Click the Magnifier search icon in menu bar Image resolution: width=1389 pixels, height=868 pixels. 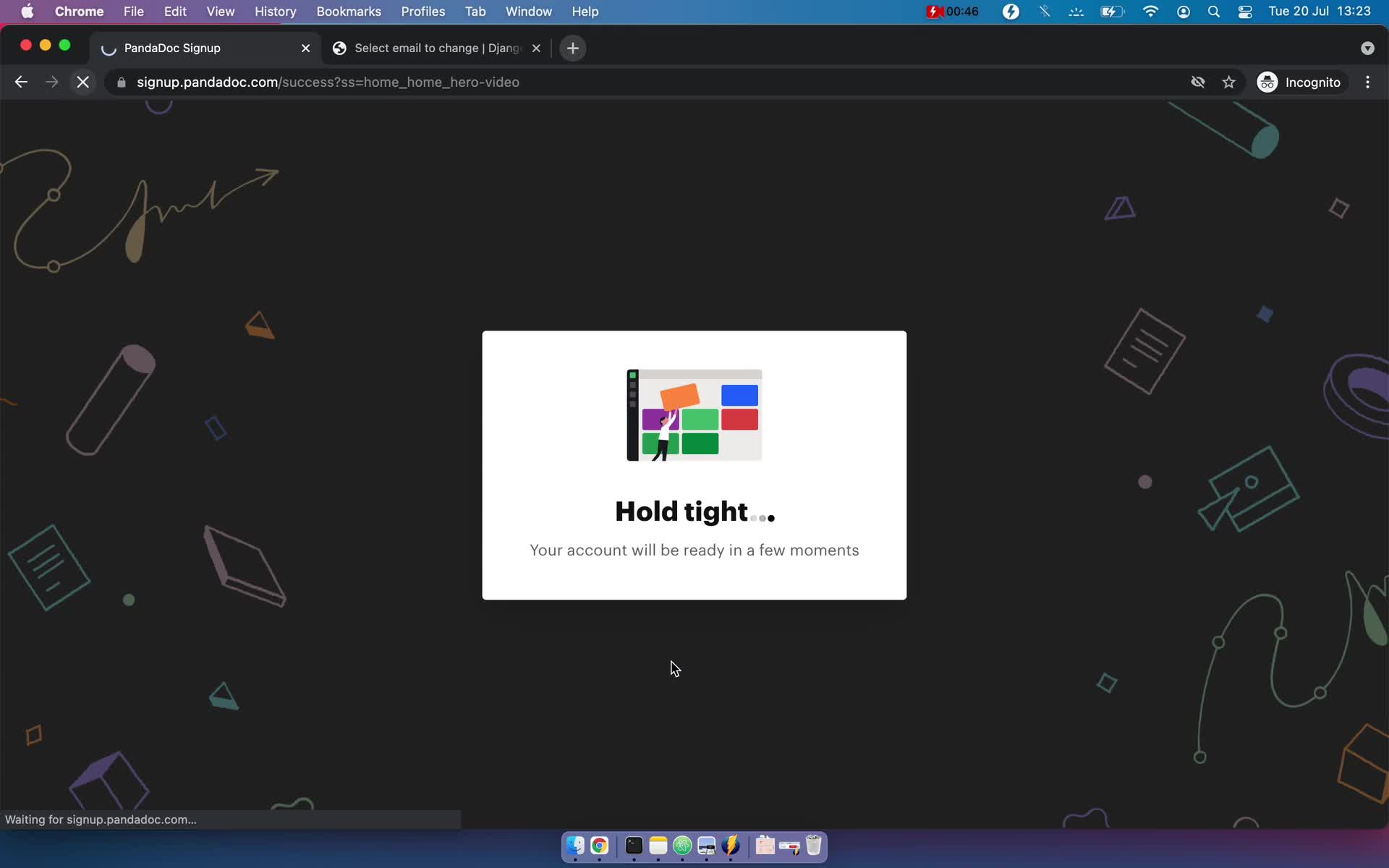coord(1213,11)
